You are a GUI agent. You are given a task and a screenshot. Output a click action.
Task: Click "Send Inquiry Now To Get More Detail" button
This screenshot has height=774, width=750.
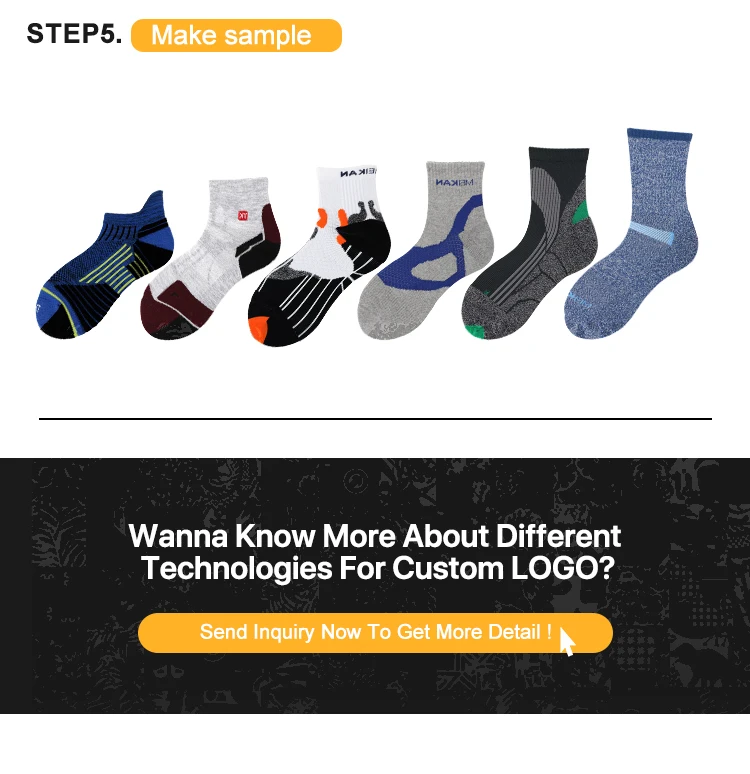click(x=375, y=633)
